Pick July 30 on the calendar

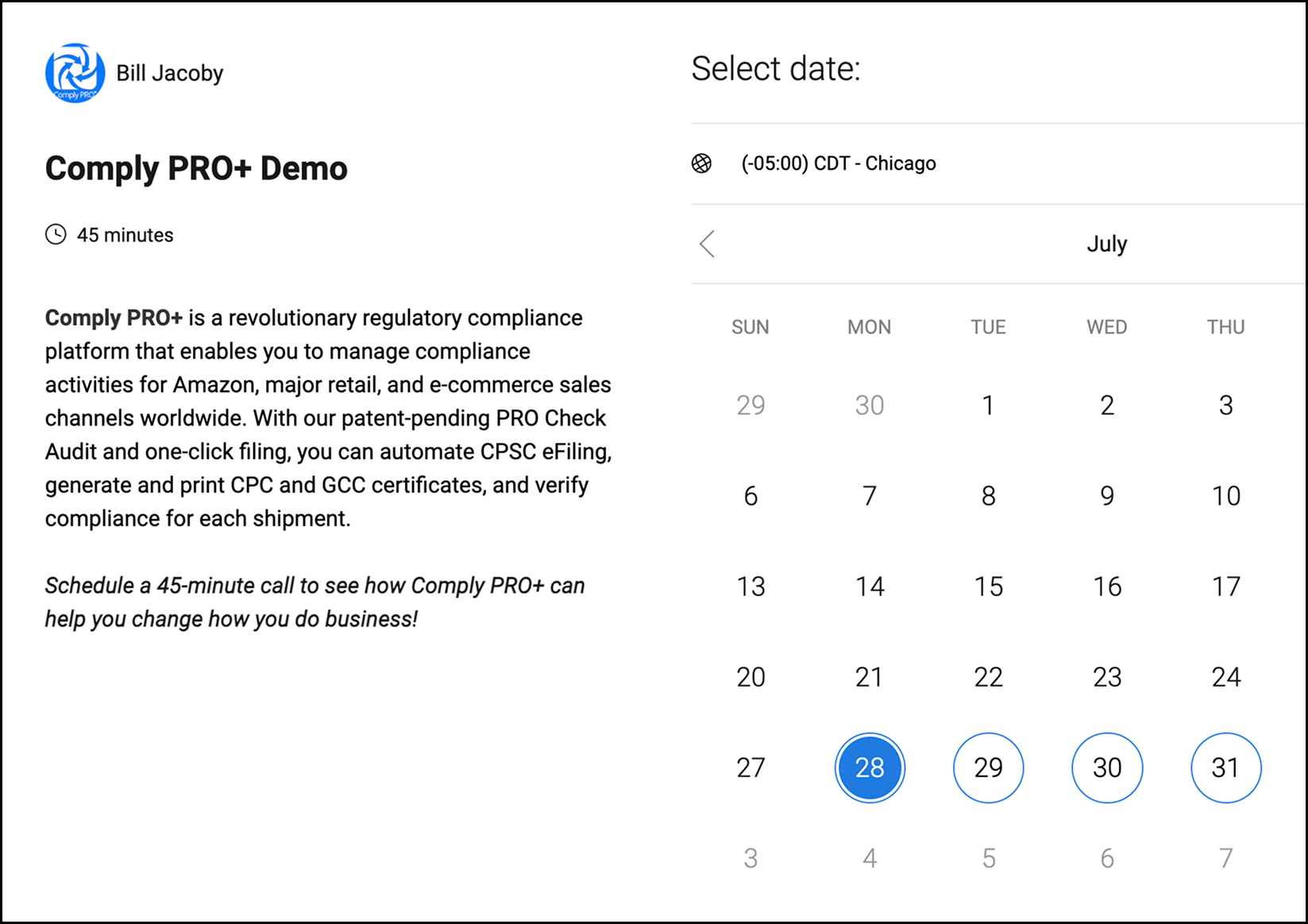[x=1106, y=768]
